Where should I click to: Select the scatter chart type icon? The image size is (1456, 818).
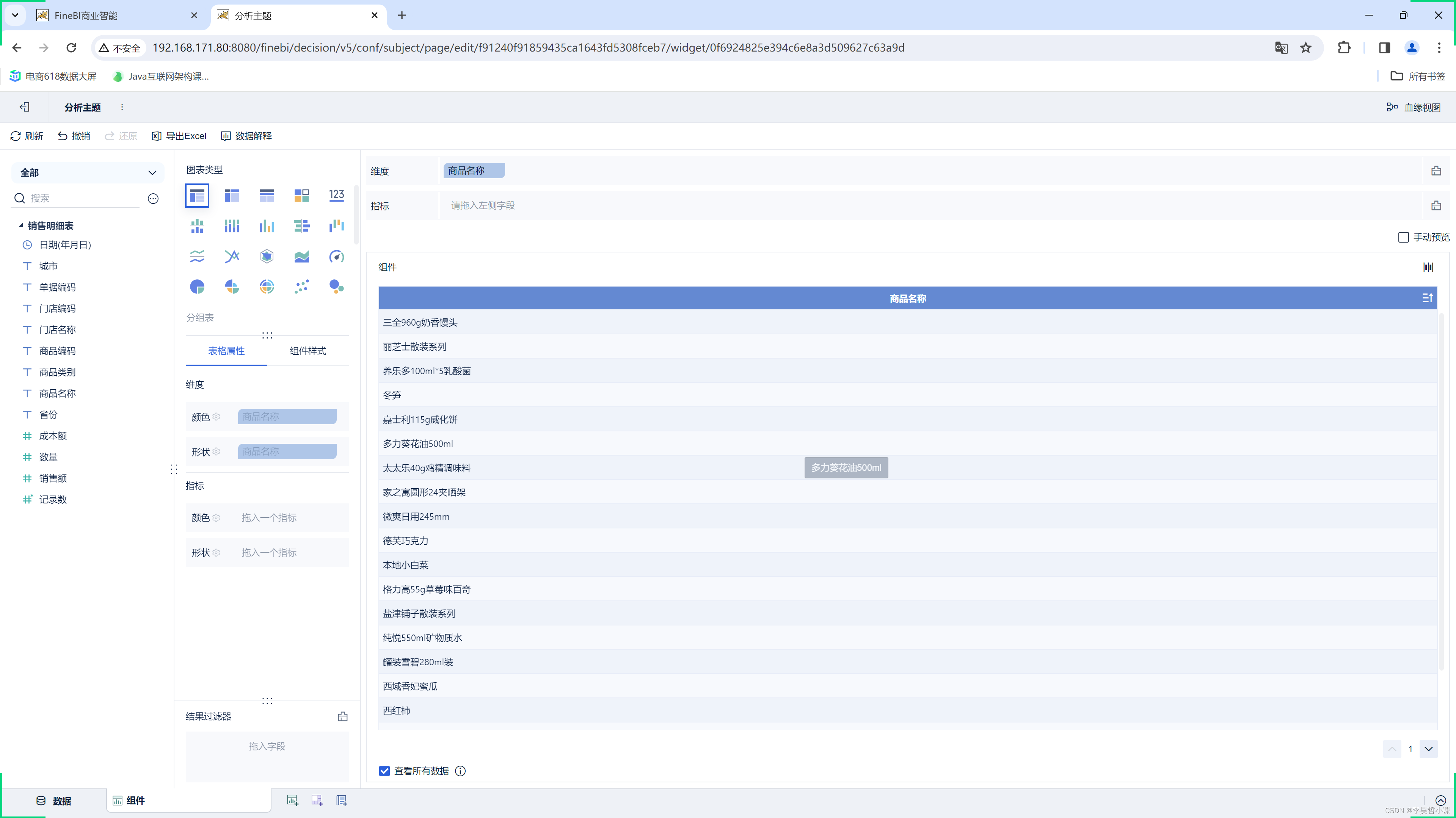click(x=301, y=287)
